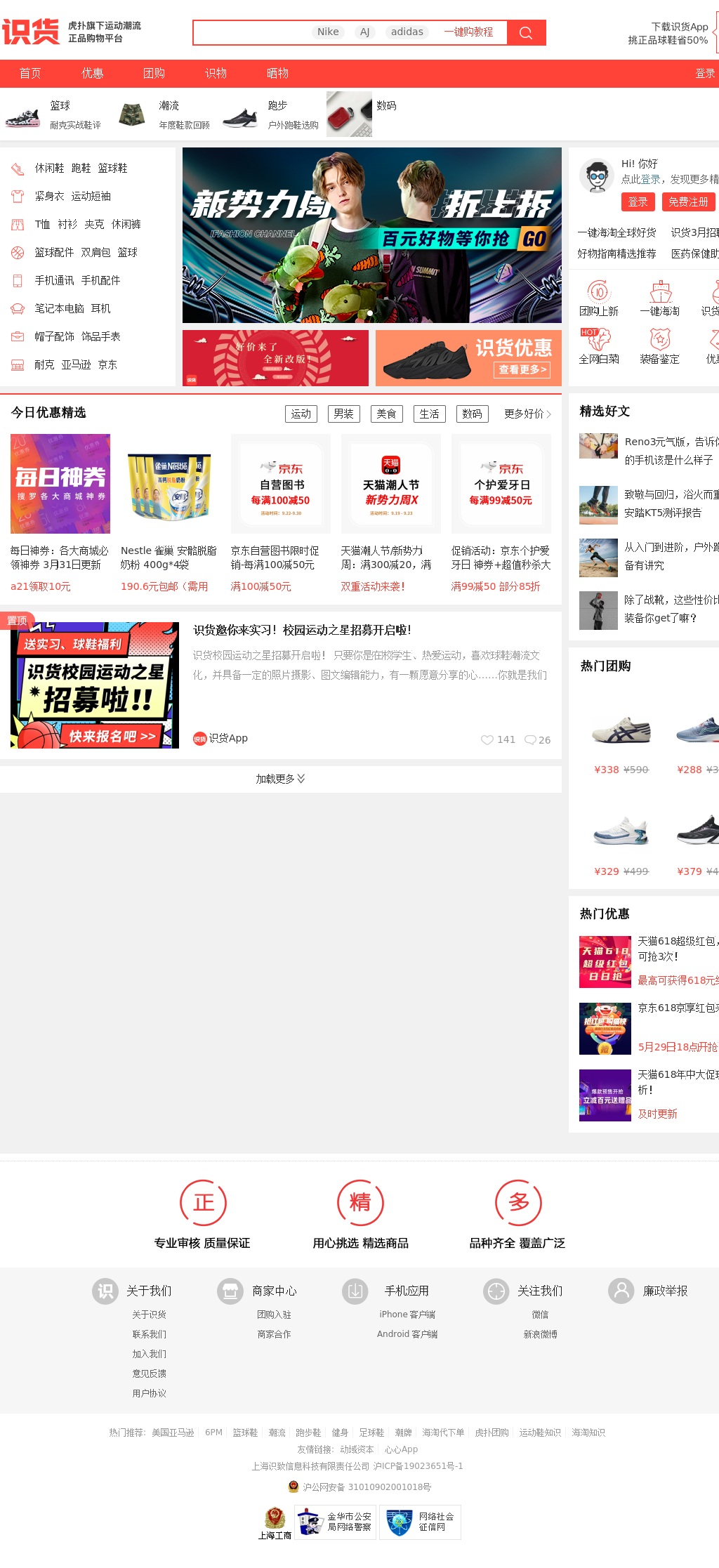Screen dimensions: 719x1568
Task: Click 登录 in the red navigation bar
Action: pyautogui.click(x=705, y=73)
